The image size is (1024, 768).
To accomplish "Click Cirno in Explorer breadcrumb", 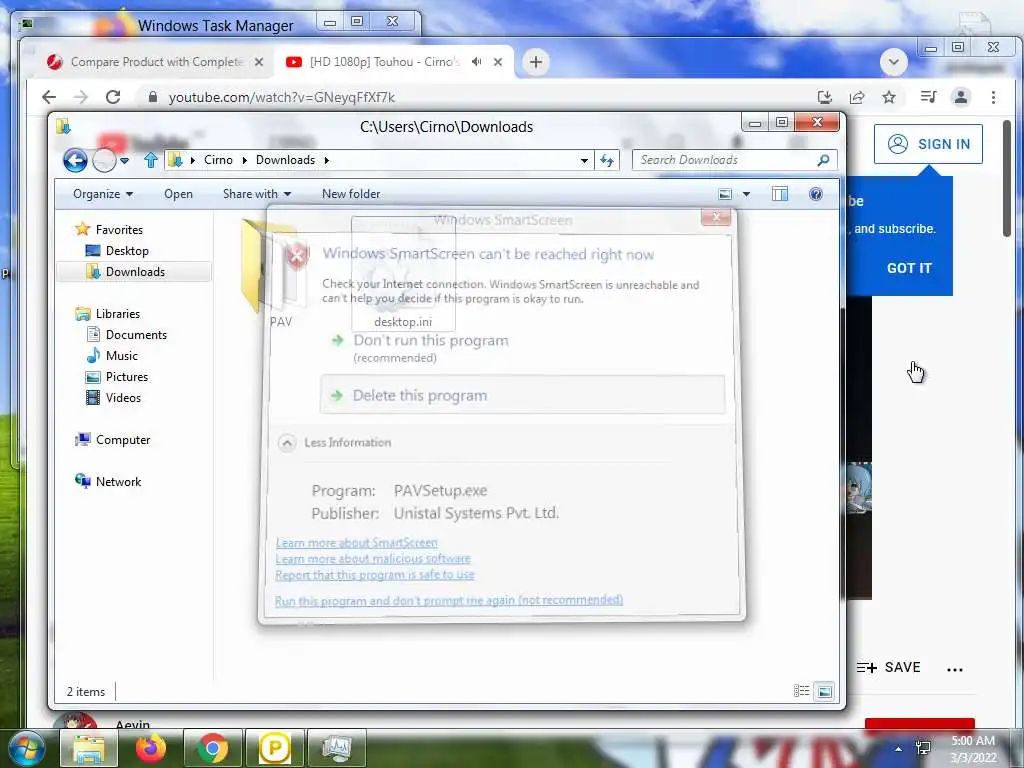I will 218,160.
